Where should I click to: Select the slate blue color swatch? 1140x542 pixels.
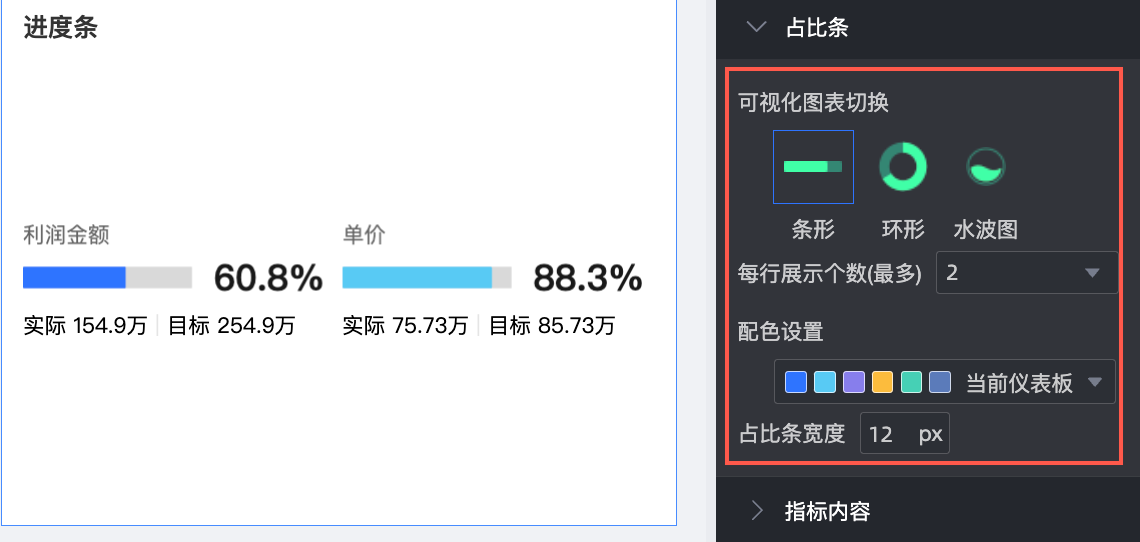(x=940, y=382)
